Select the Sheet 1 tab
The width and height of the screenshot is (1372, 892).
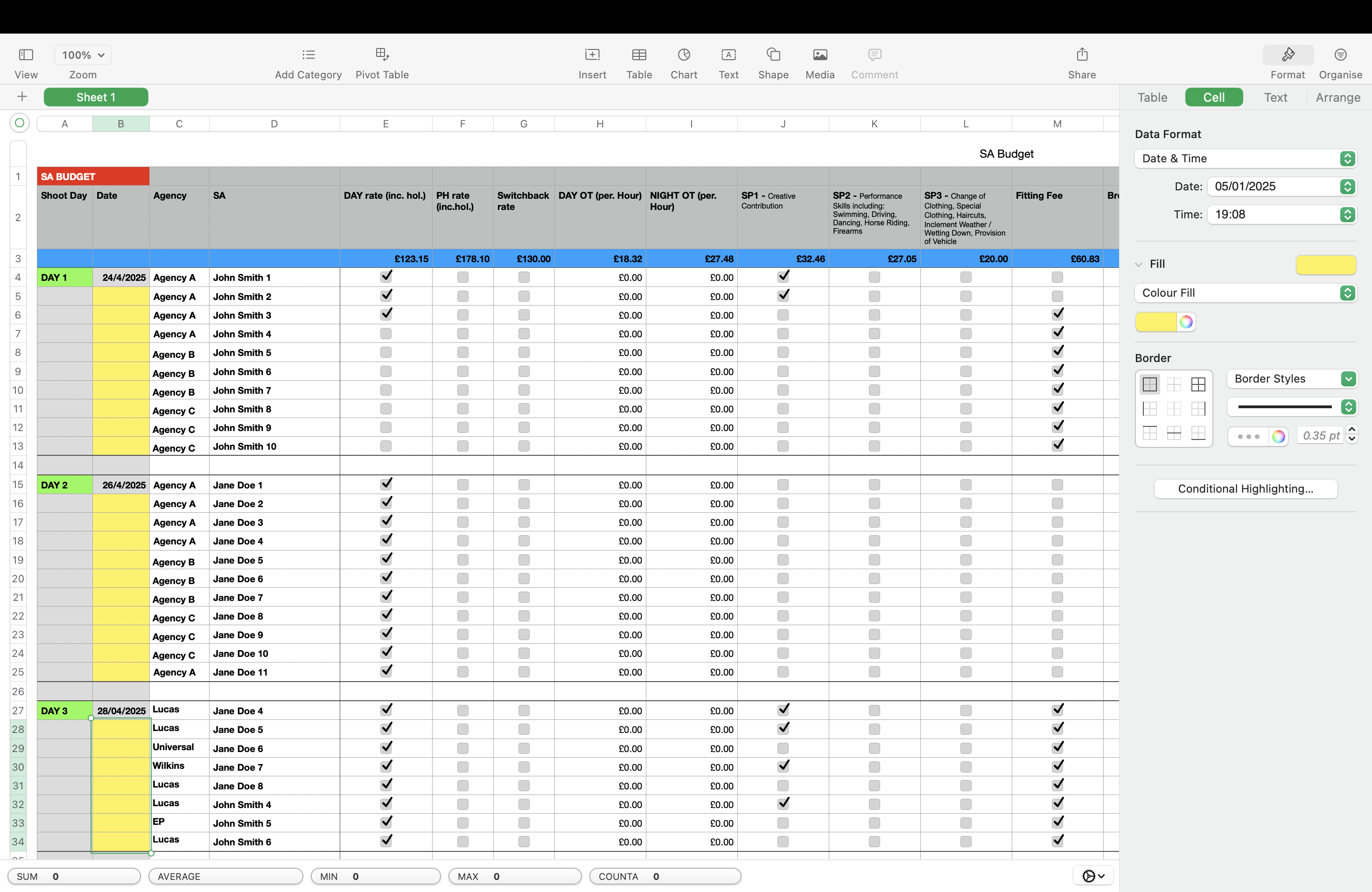tap(96, 98)
